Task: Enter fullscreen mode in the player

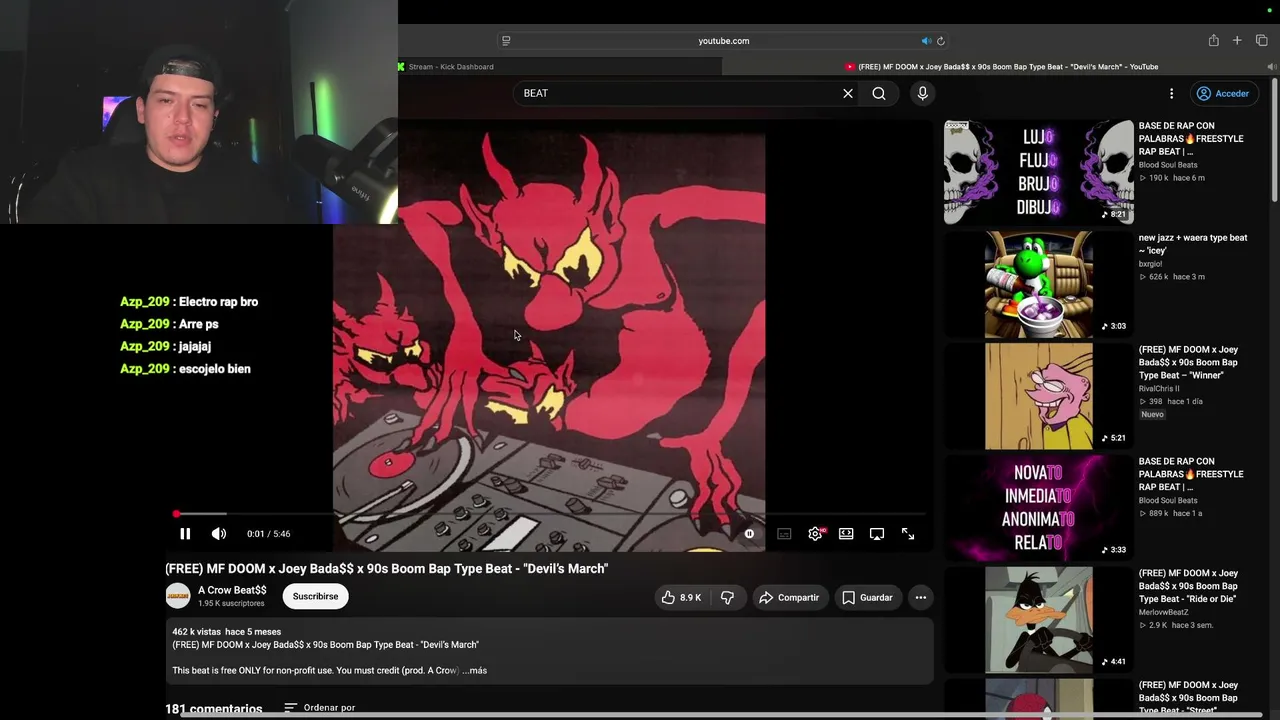Action: (908, 534)
